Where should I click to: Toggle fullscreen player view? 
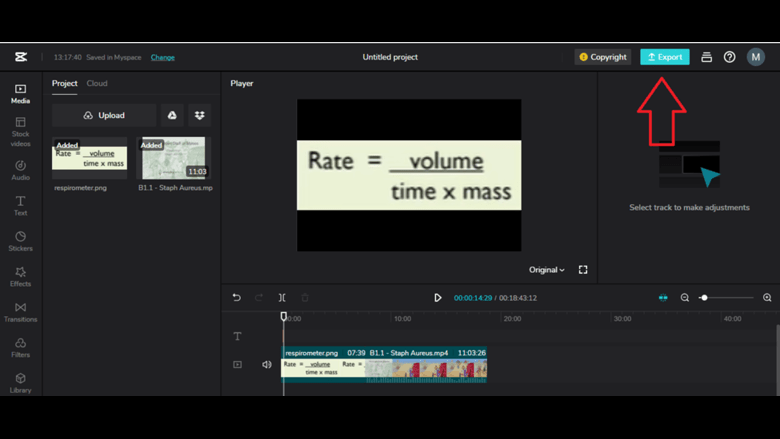click(x=583, y=270)
